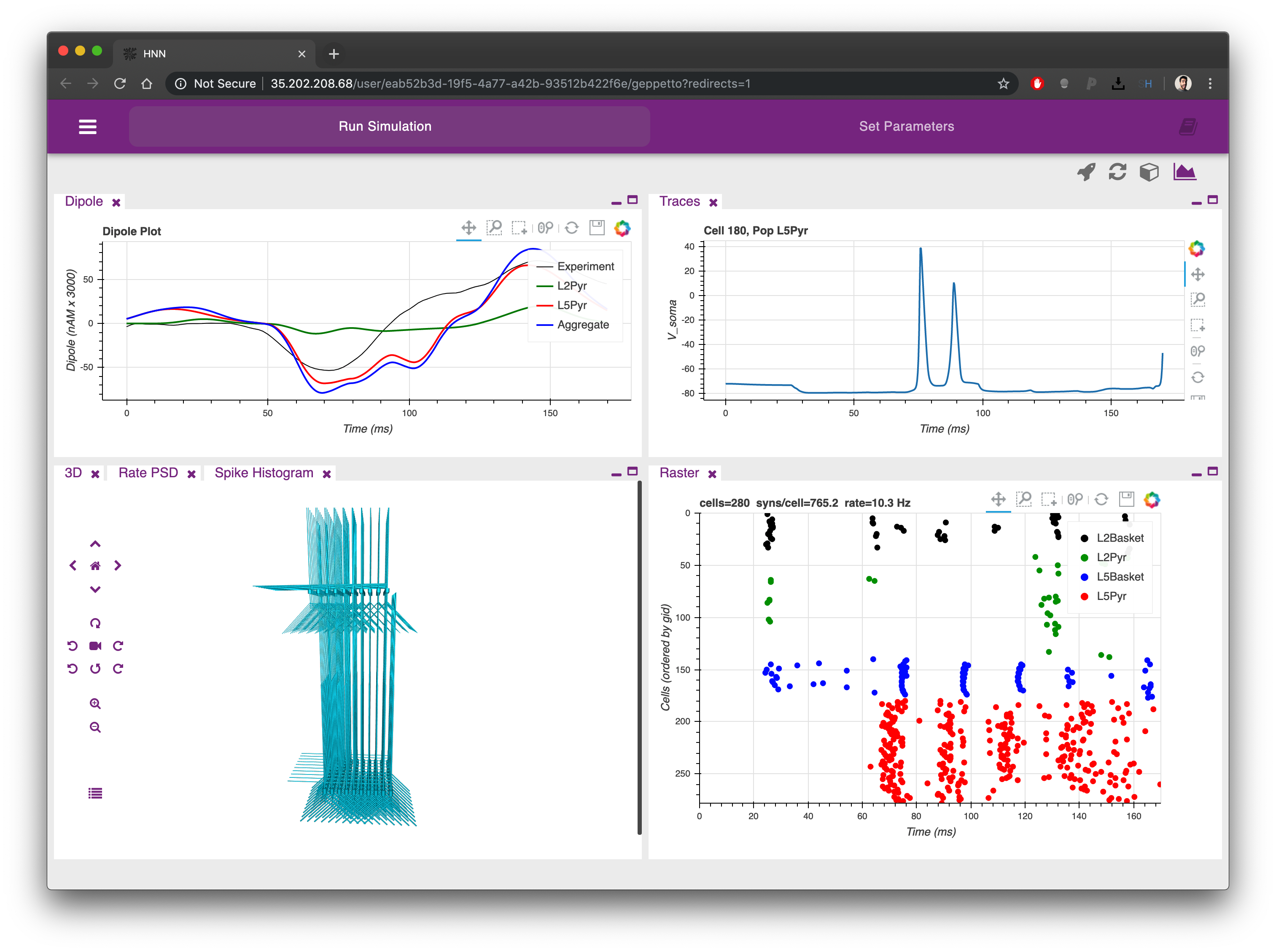Click the 3D cube icon

(1149, 172)
